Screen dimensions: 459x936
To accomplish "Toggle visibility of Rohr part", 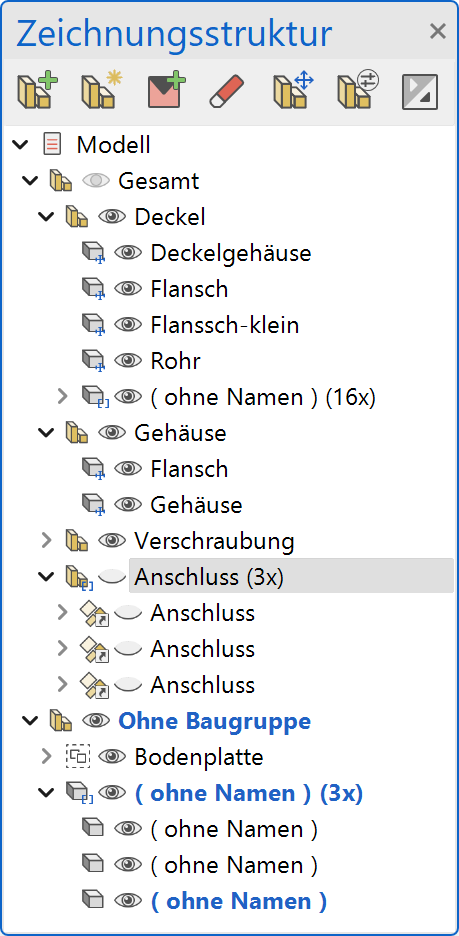I will (x=128, y=361).
